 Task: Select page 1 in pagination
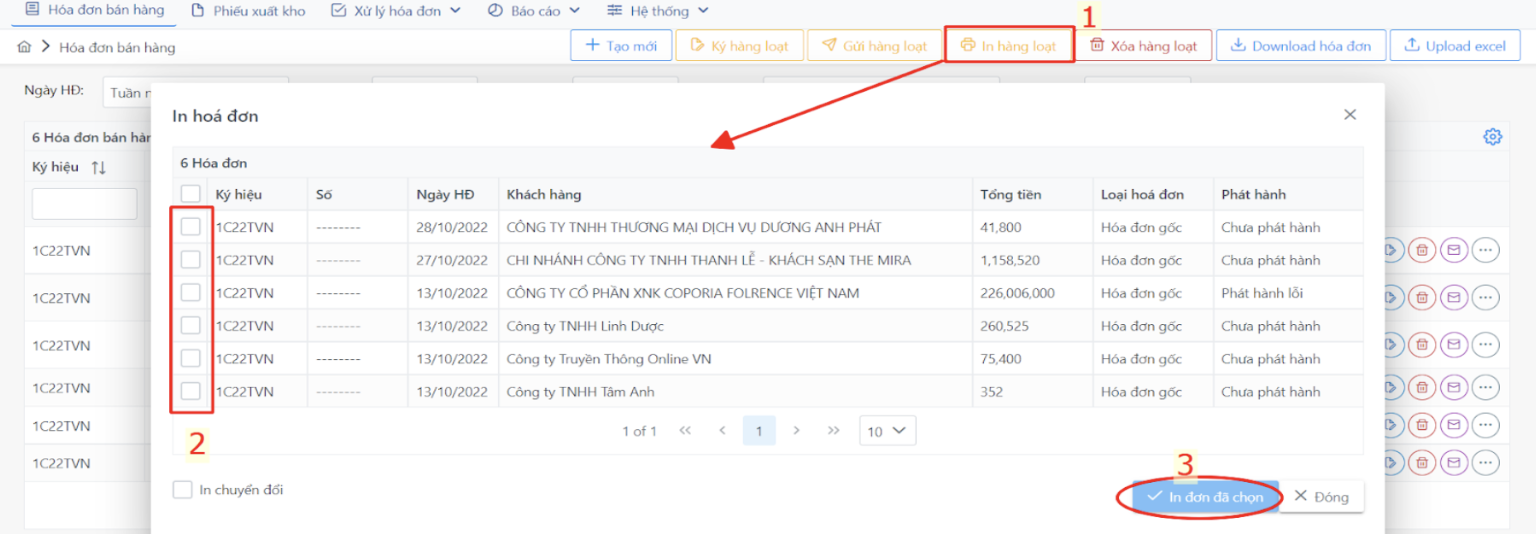coord(759,431)
